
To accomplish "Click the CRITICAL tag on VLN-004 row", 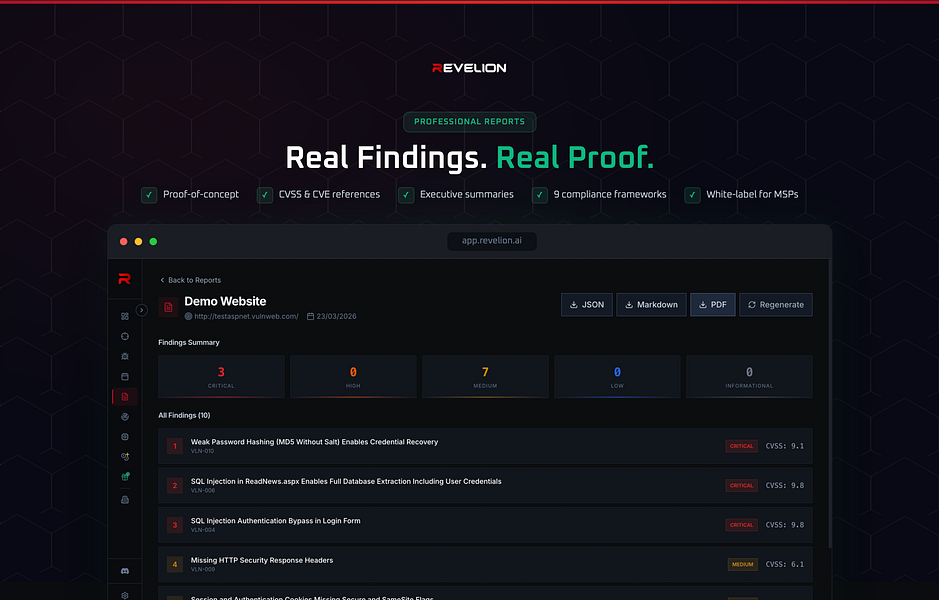I will click(x=741, y=525).
